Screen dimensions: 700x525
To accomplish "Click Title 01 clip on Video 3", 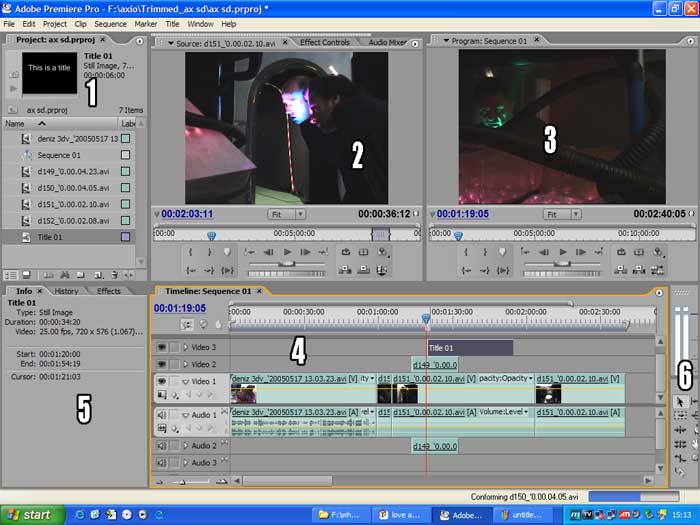I will [x=470, y=348].
